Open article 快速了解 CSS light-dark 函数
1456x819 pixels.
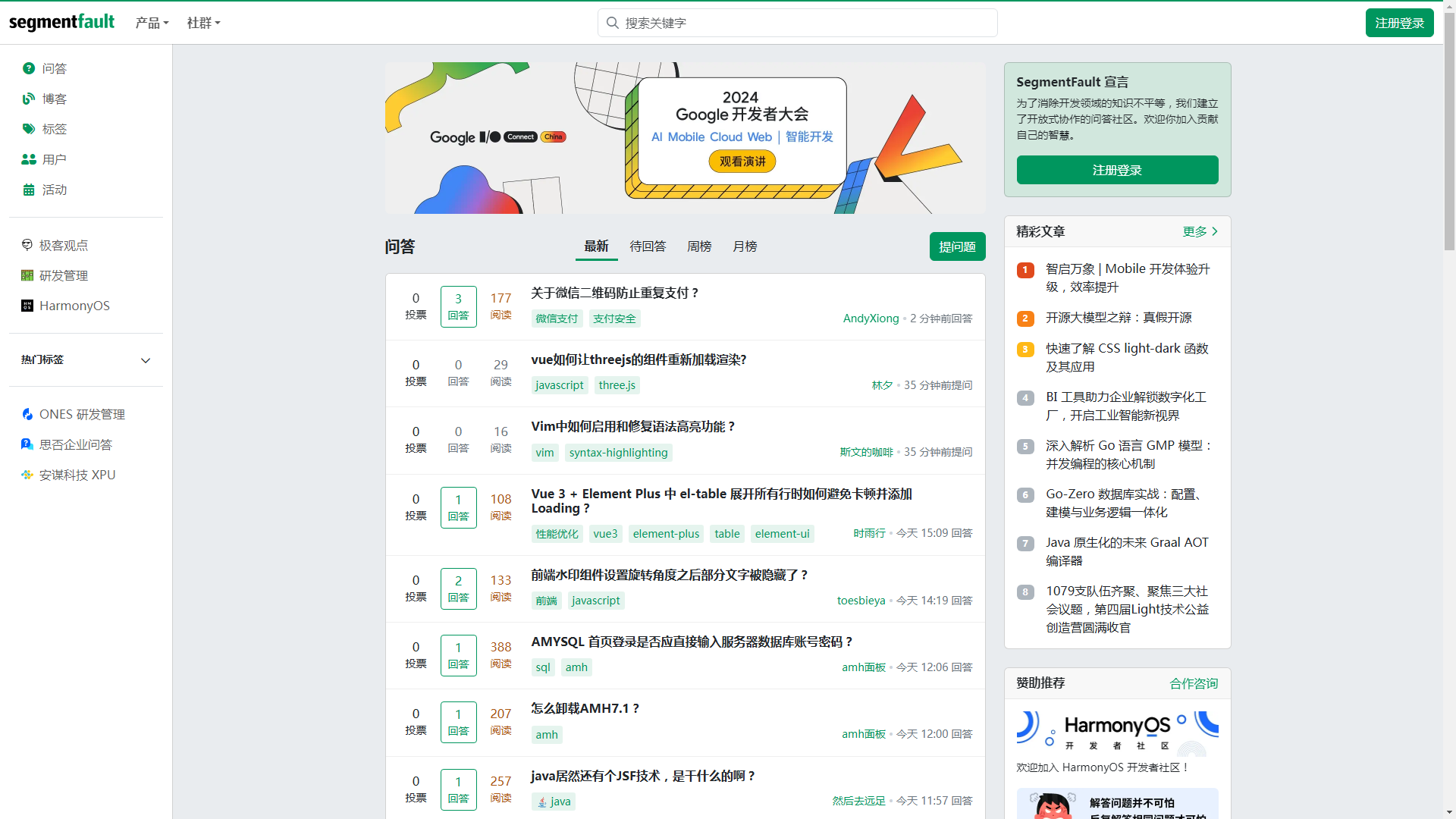1127,357
